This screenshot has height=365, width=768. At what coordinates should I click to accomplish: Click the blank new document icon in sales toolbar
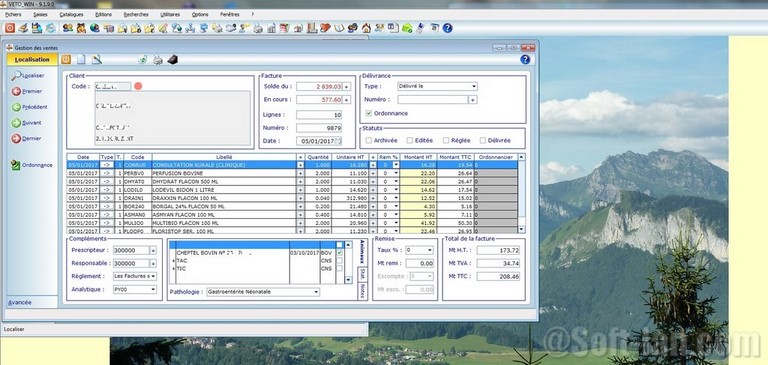coord(81,60)
